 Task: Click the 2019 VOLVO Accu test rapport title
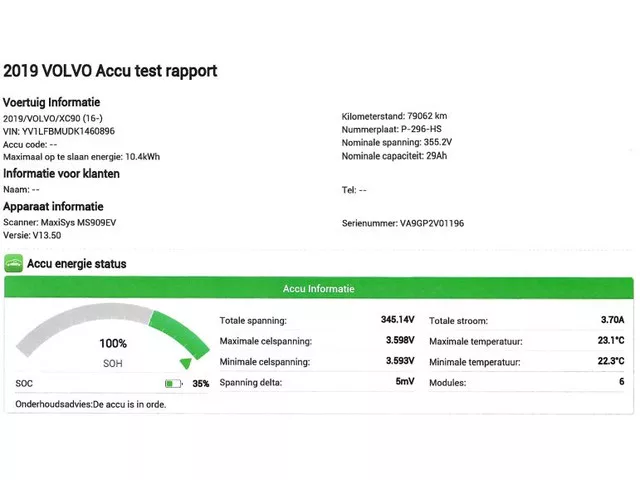(x=110, y=71)
